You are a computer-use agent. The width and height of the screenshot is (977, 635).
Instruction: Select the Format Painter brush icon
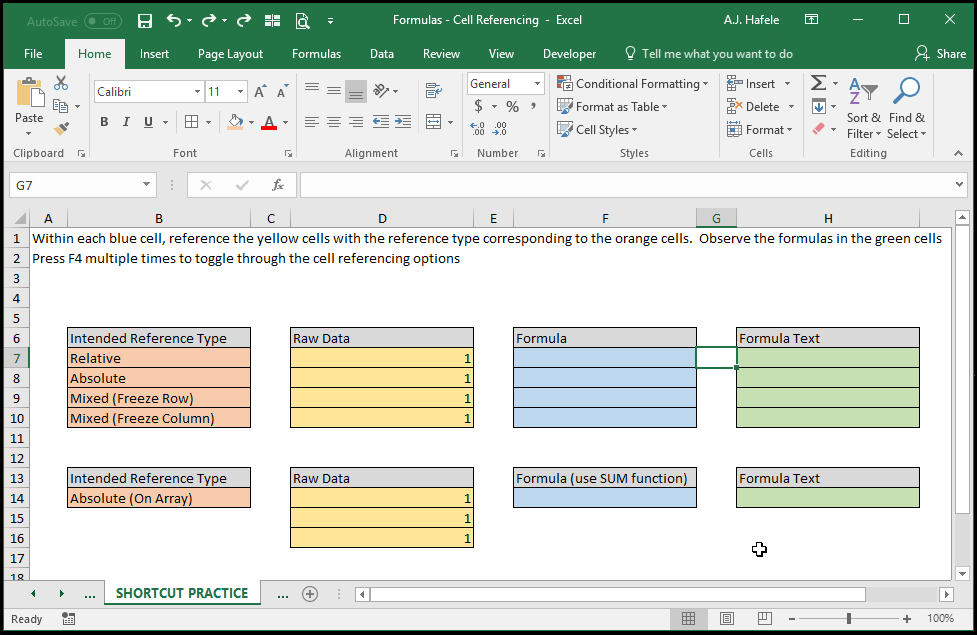[x=61, y=129]
